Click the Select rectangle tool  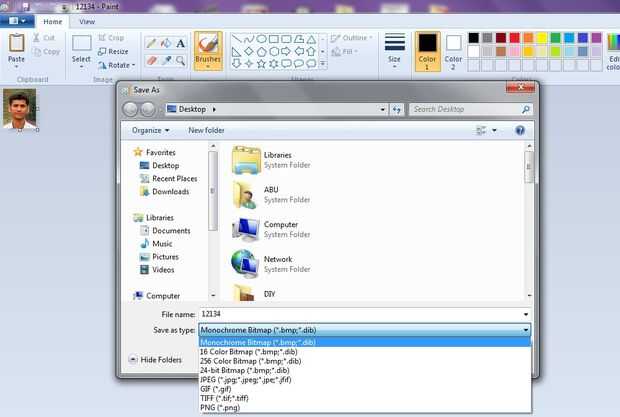pyautogui.click(x=81, y=43)
